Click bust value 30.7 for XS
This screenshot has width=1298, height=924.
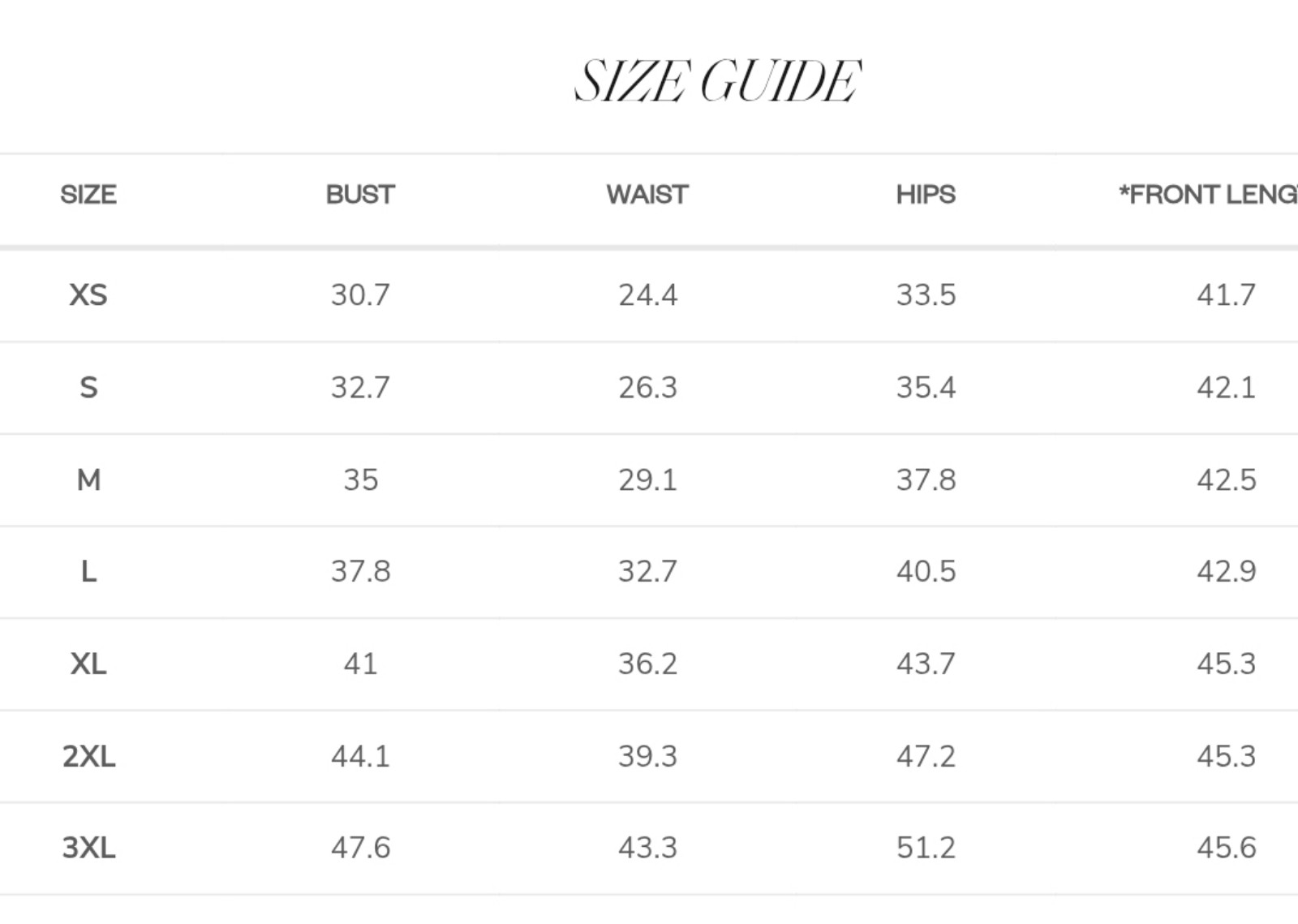point(360,294)
